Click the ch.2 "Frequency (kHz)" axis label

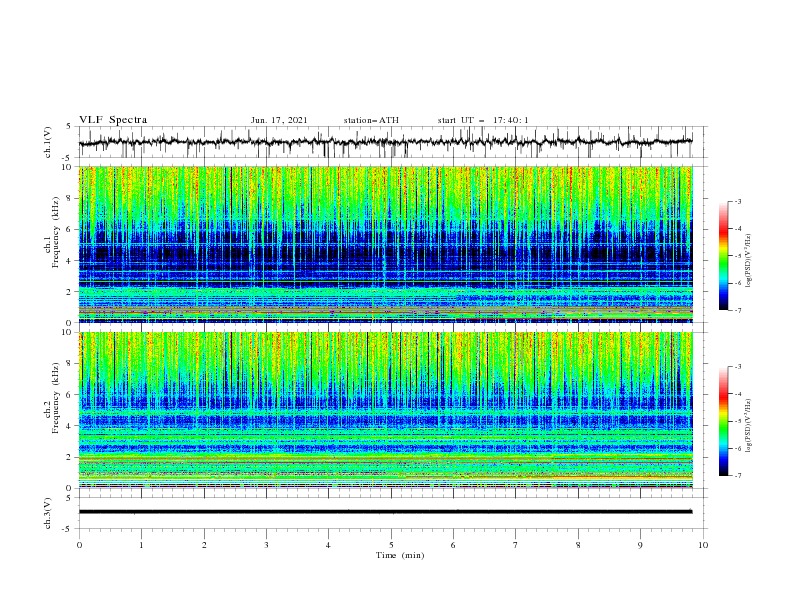pos(56,398)
